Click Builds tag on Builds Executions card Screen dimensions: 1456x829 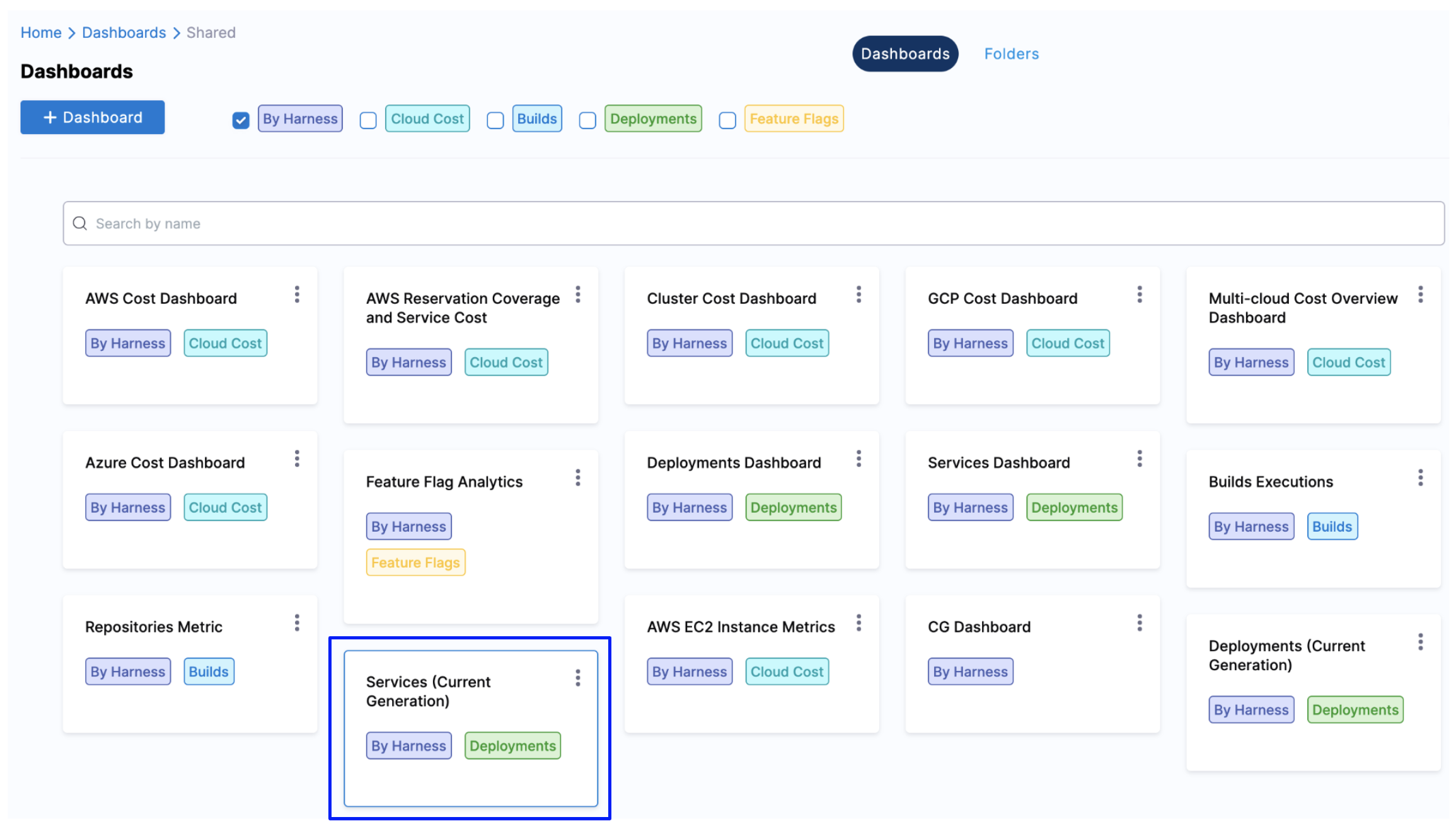pos(1332,527)
